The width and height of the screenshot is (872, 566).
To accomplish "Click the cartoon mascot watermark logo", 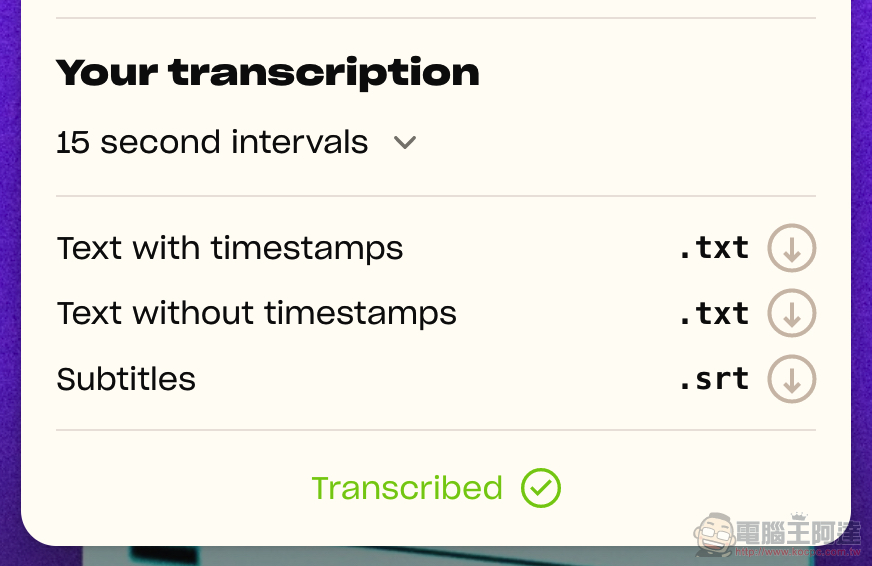I will 716,536.
